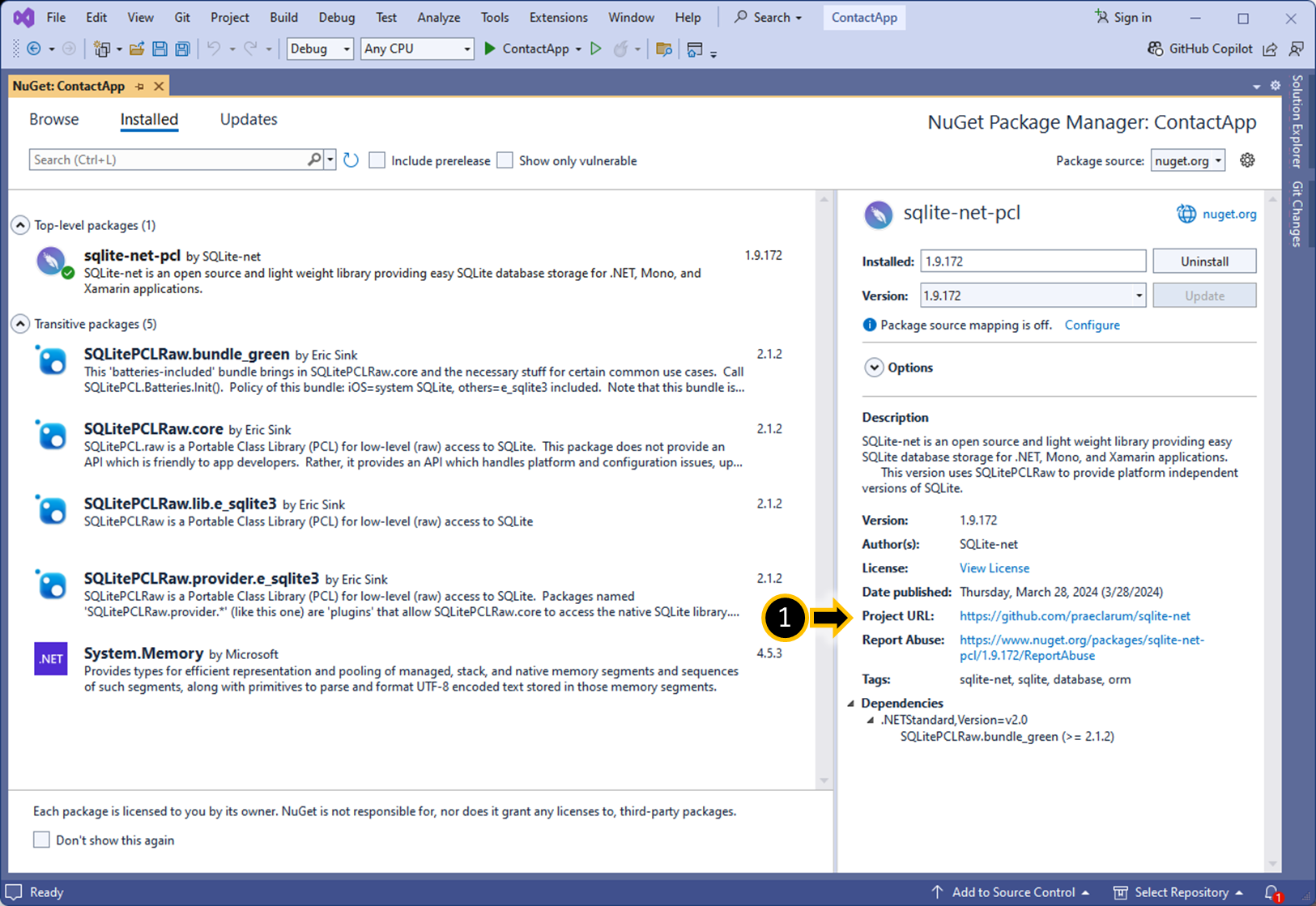Click the Hot Reload flame icon

(x=621, y=49)
